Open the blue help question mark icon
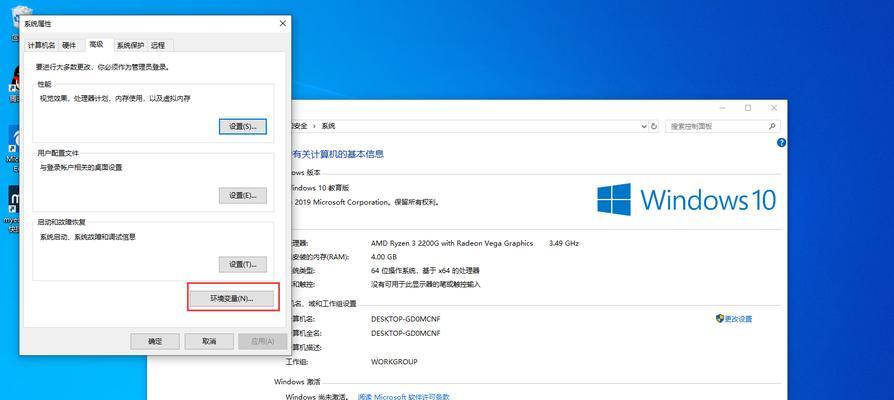 pos(781,142)
